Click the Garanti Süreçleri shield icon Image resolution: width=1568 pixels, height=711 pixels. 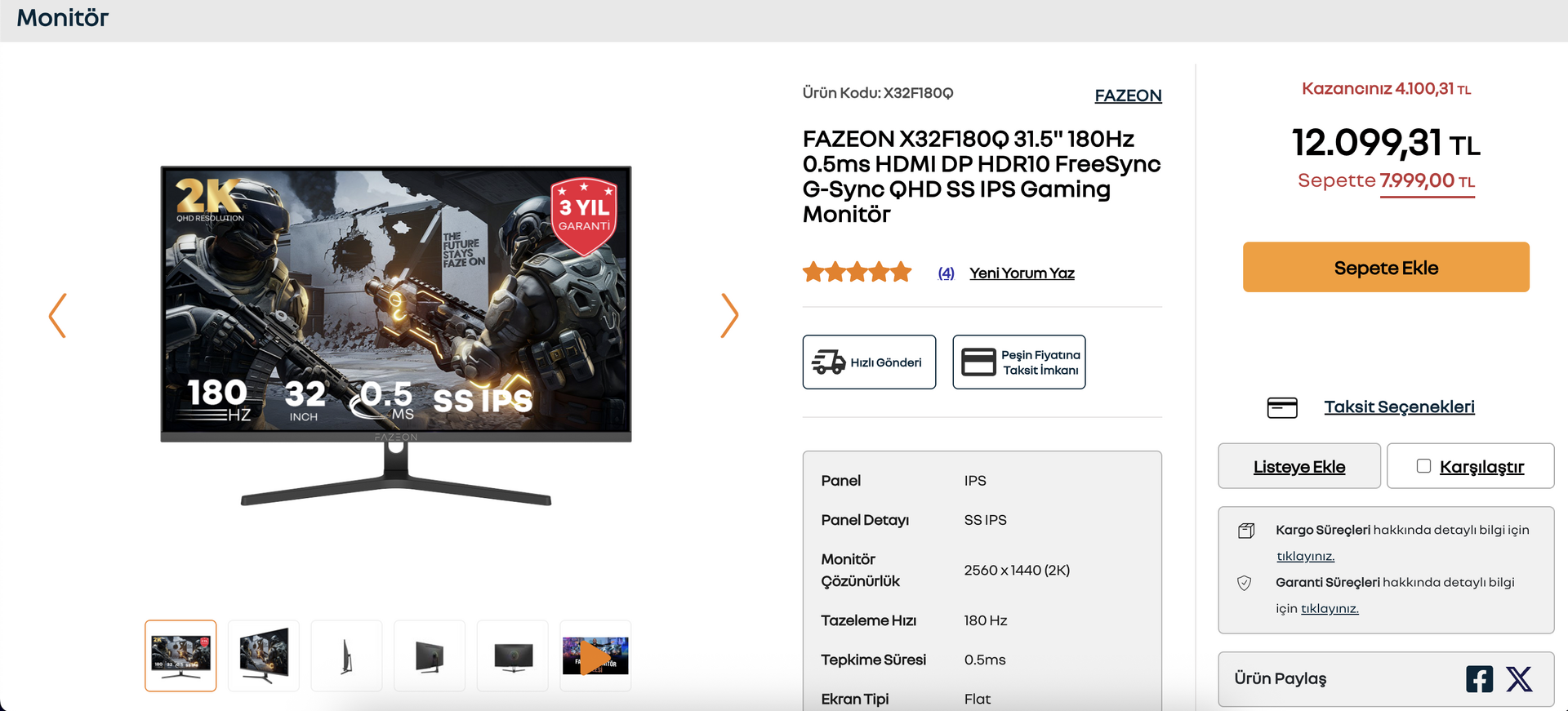click(x=1245, y=583)
